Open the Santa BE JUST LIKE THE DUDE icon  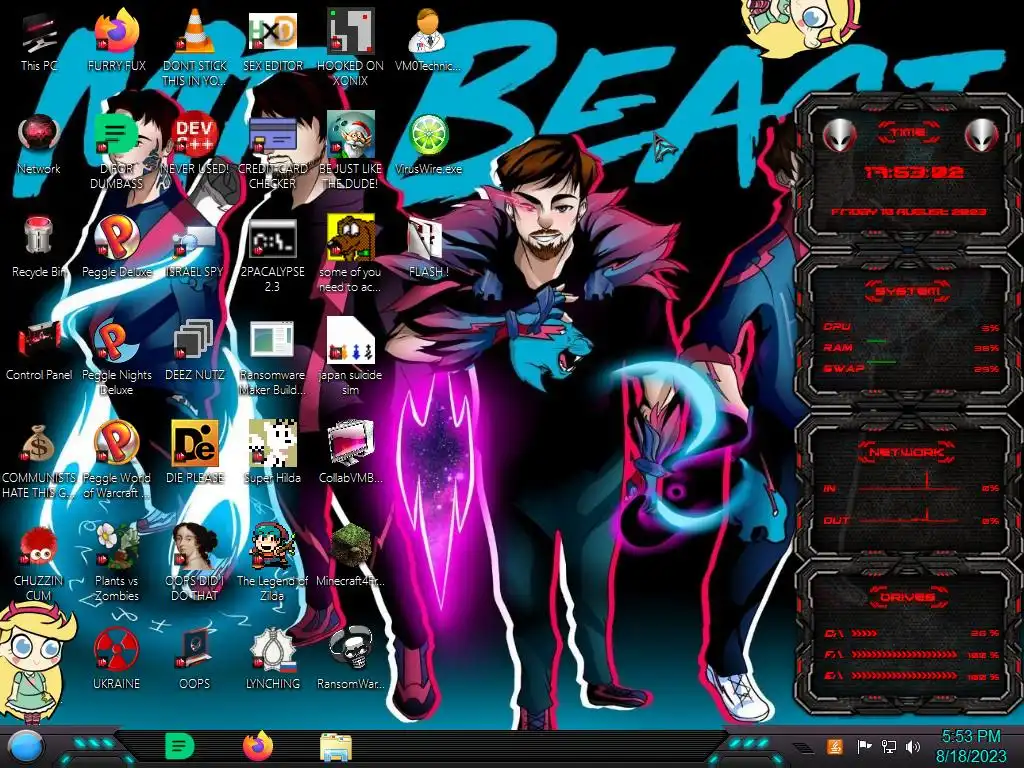point(350,152)
